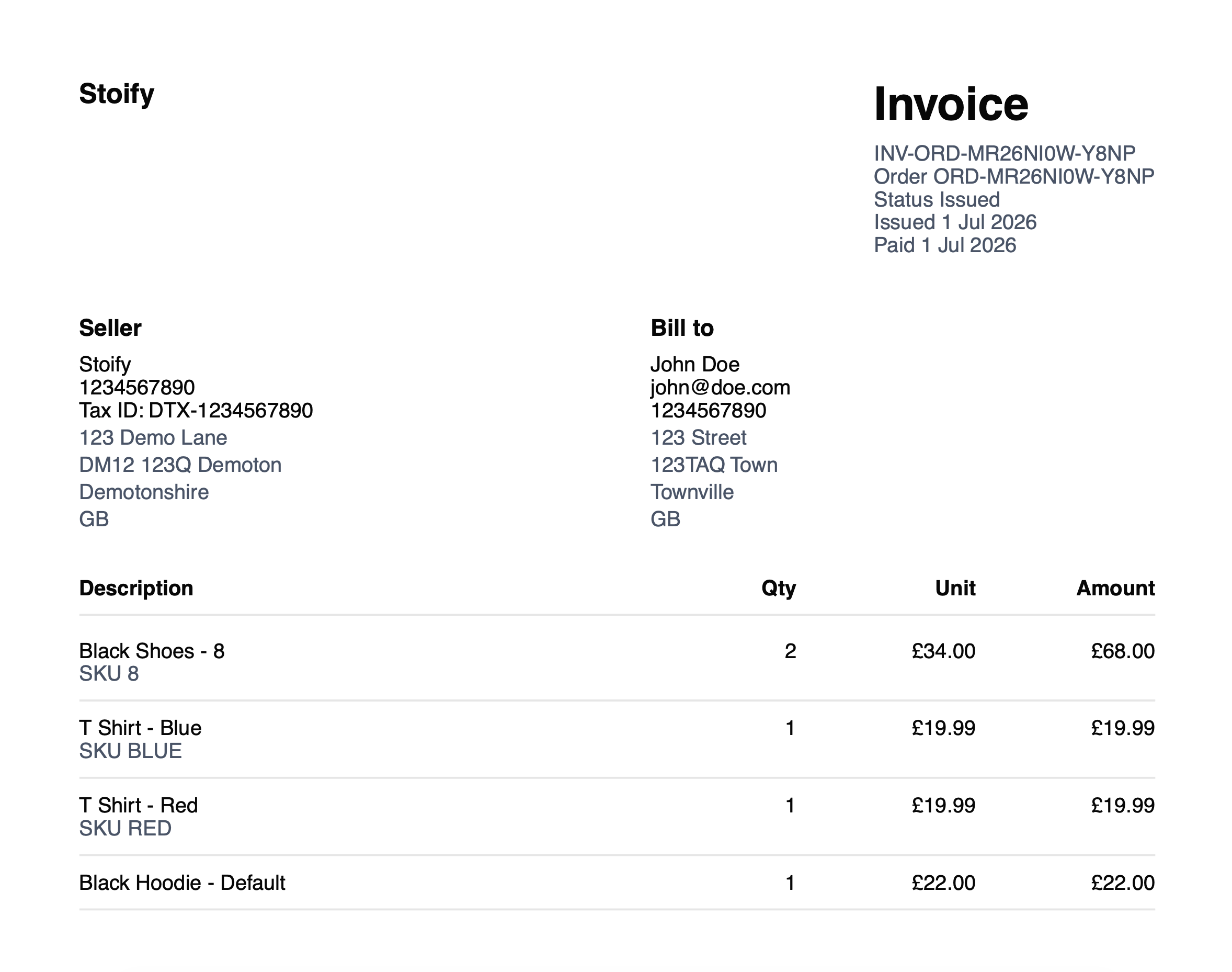Click the Seller section heading

coord(110,329)
